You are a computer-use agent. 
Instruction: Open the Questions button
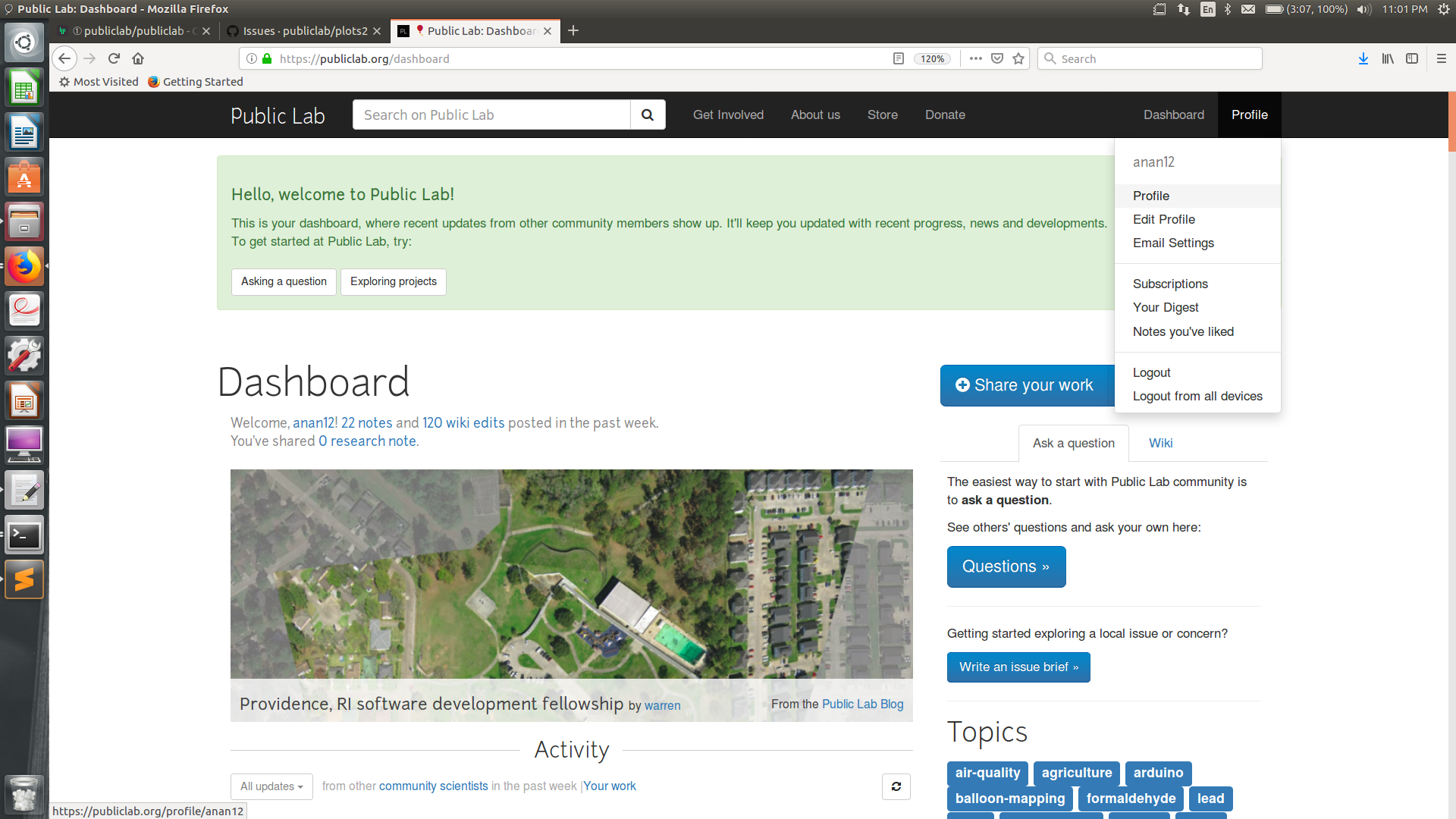[1006, 566]
